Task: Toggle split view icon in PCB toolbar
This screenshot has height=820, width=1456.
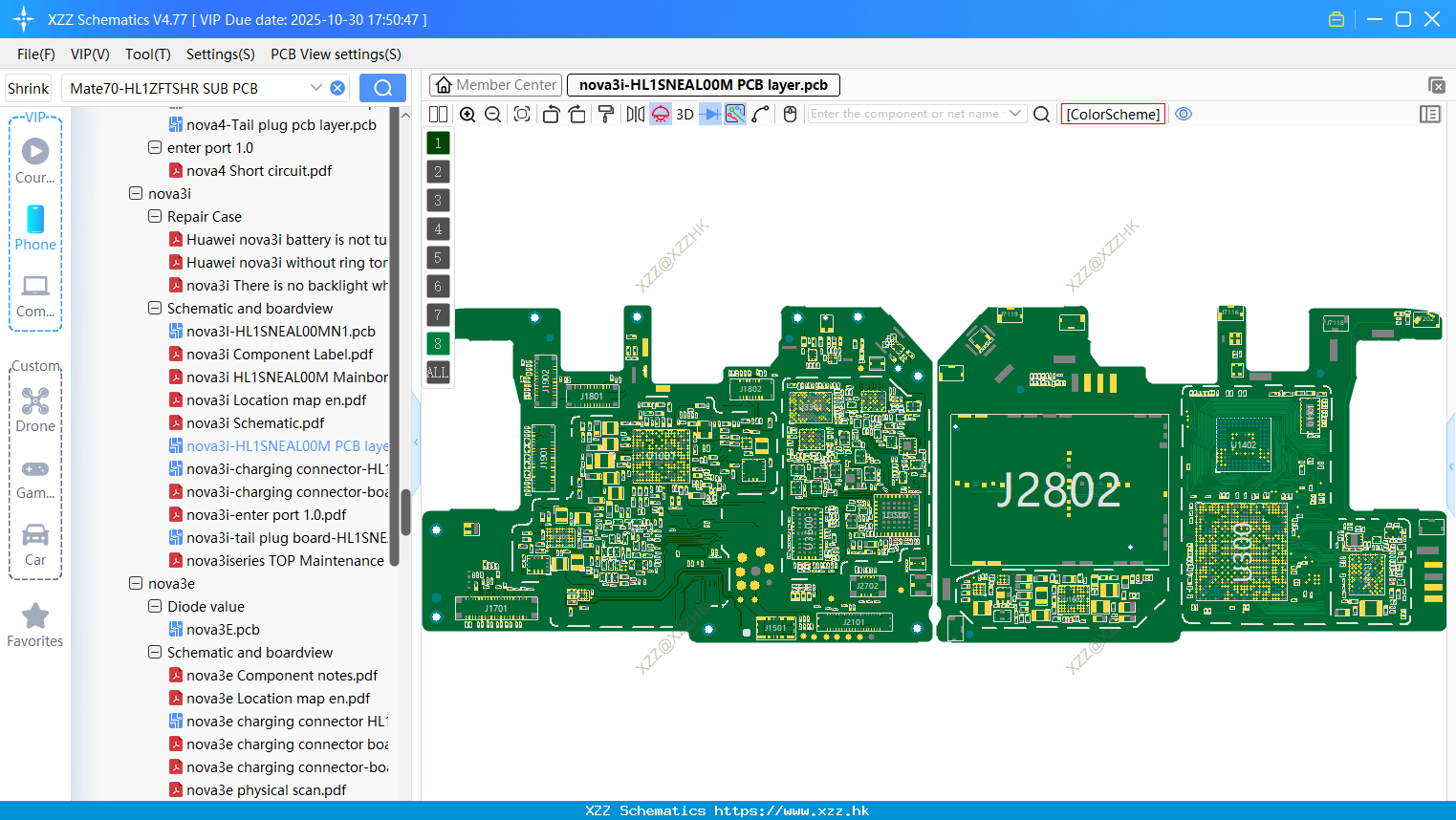Action: coord(438,114)
